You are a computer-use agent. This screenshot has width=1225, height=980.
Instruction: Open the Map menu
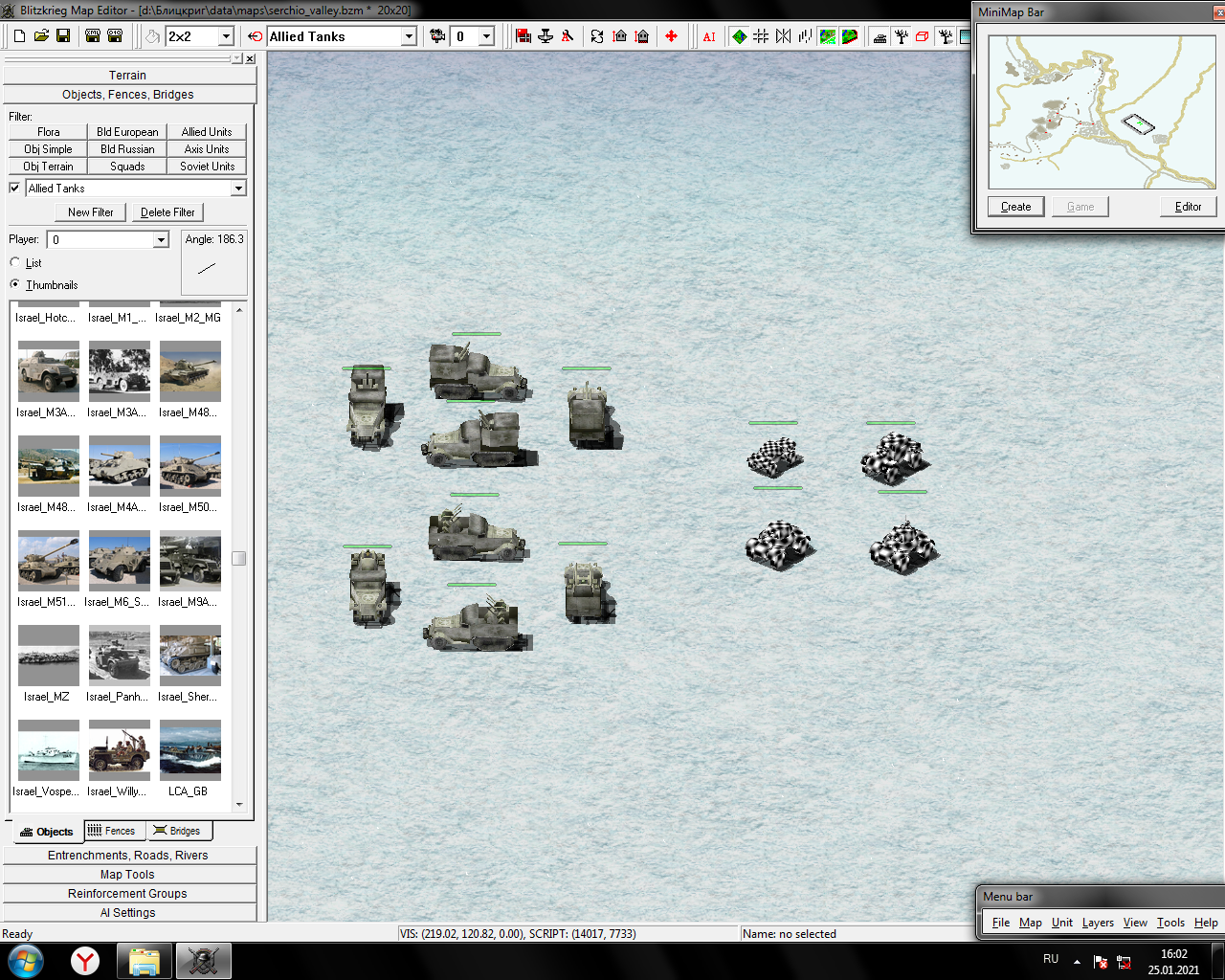click(x=1031, y=923)
